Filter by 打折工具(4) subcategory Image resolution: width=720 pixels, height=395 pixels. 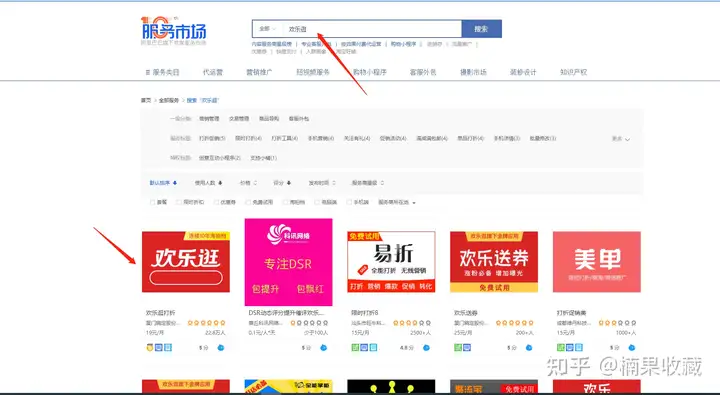click(x=284, y=138)
